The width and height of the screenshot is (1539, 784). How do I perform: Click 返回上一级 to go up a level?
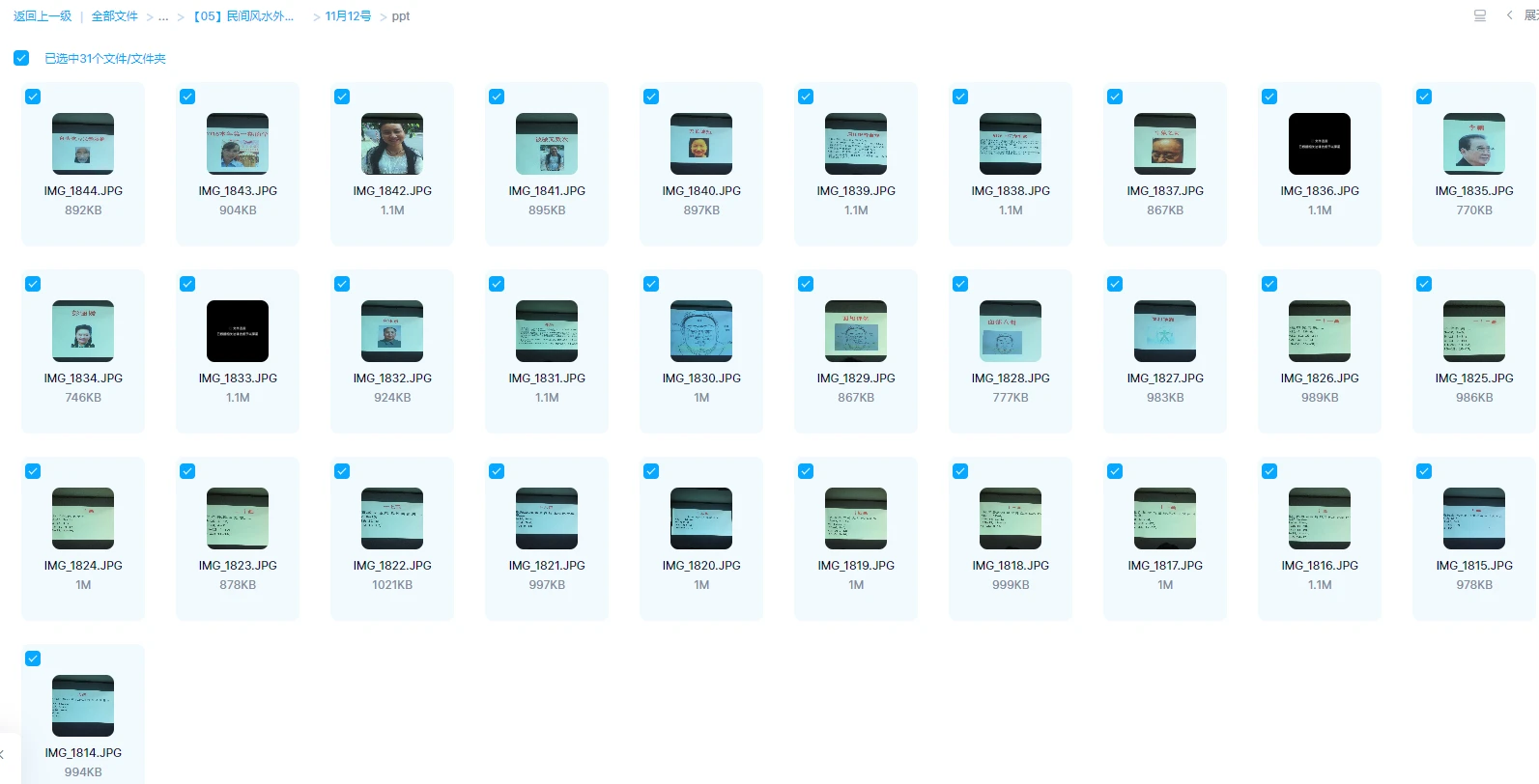[x=43, y=16]
